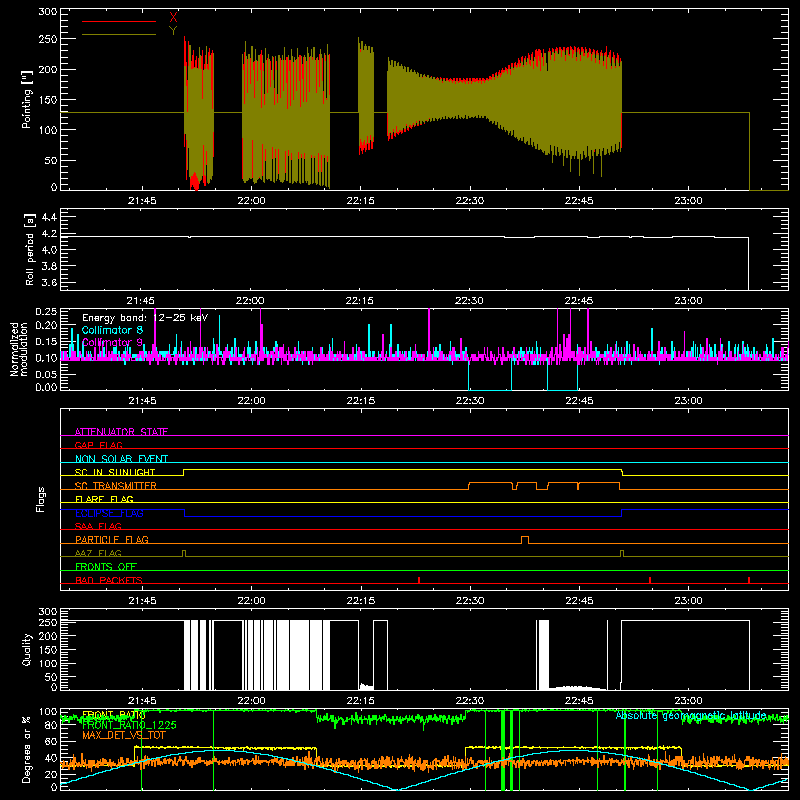
Task: Click the Absolute geomagnetic latitude label
Action: pyautogui.click(x=691, y=716)
